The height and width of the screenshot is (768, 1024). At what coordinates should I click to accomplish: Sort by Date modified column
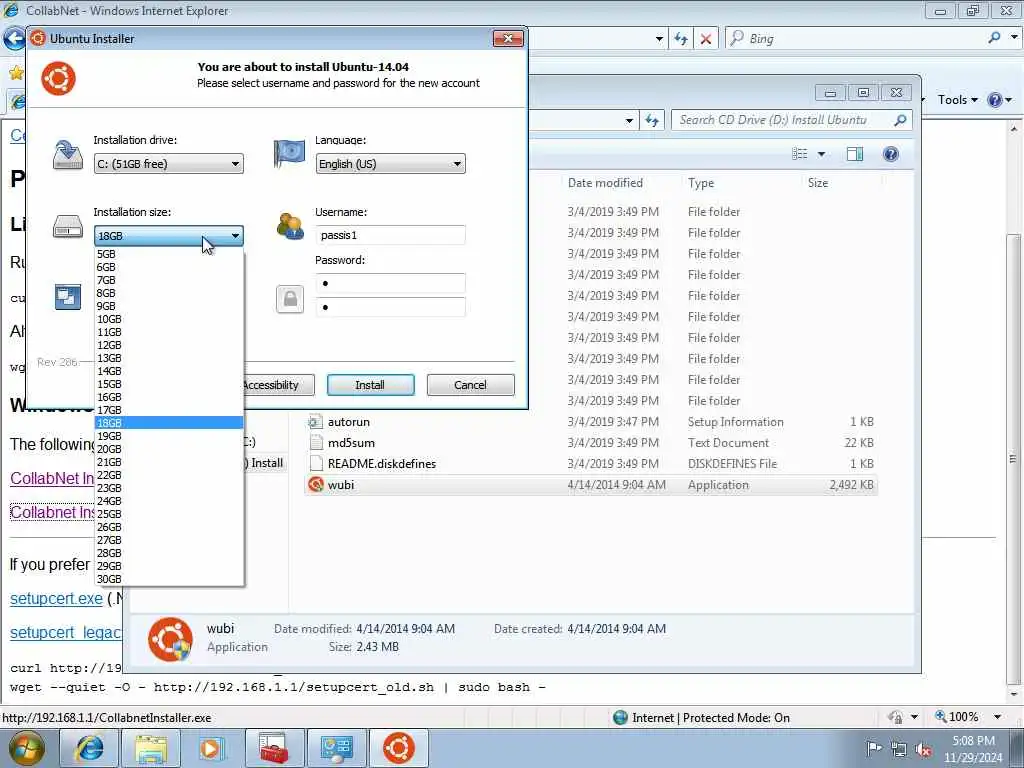(605, 183)
